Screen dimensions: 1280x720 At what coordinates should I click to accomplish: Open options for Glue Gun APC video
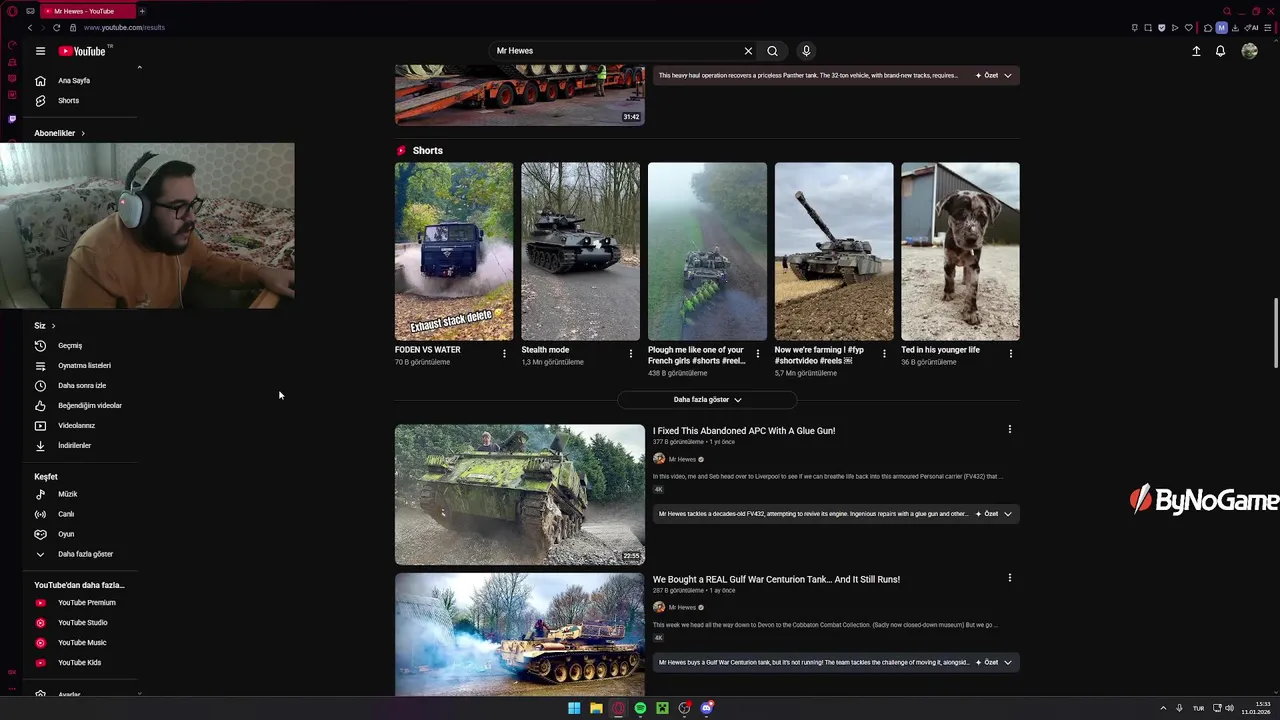(1010, 429)
